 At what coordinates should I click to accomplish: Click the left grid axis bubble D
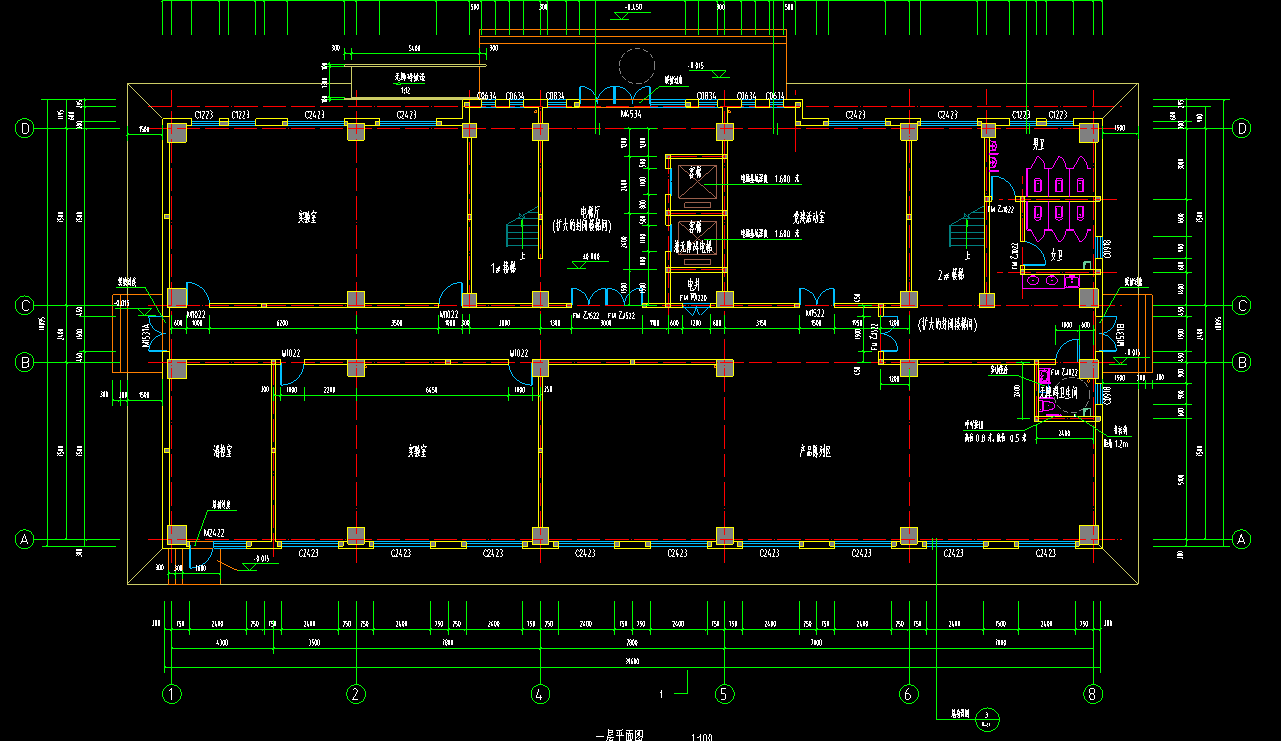tap(24, 128)
